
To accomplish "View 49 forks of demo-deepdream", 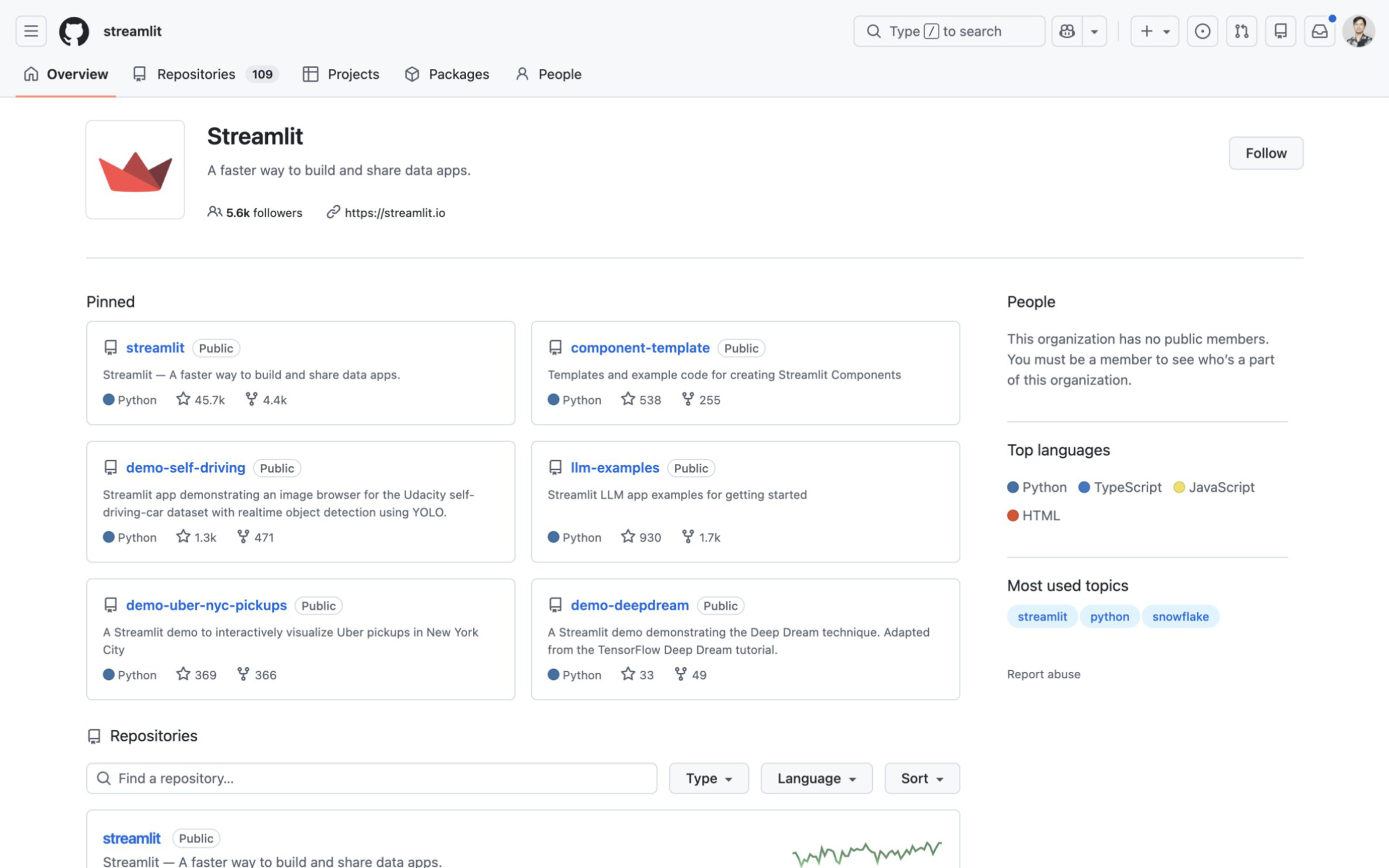I will [x=690, y=674].
